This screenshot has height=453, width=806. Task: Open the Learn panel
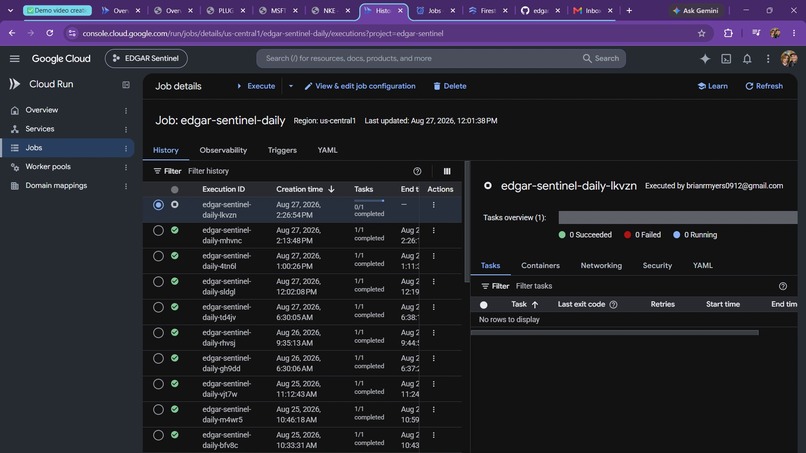[712, 86]
